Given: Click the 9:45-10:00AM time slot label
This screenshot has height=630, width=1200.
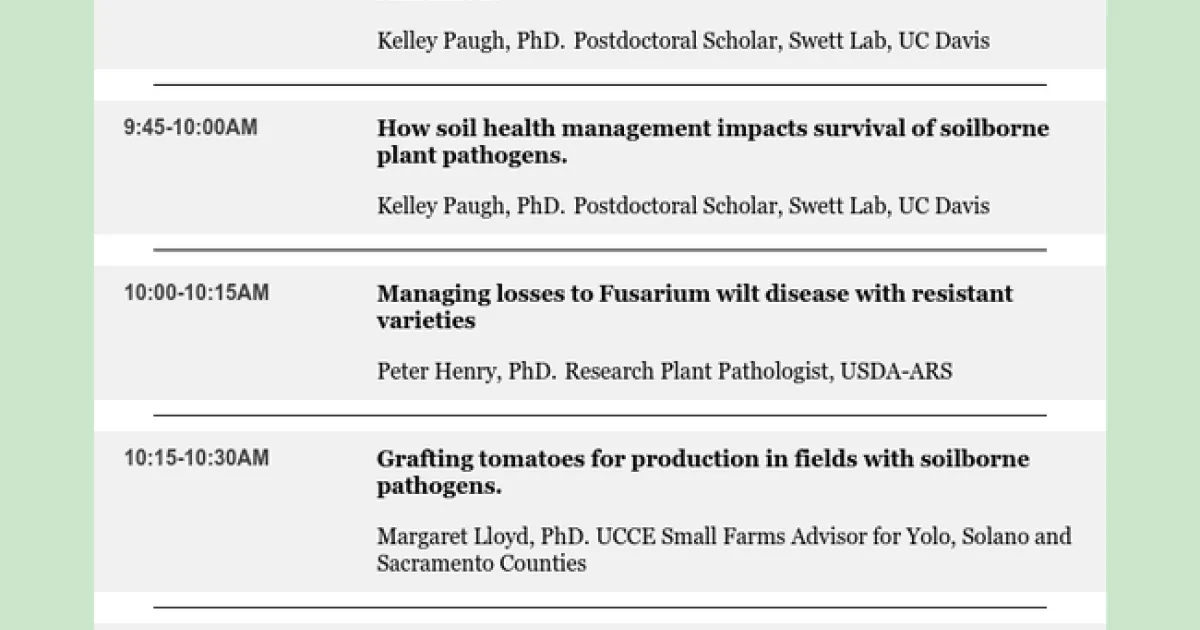Looking at the screenshot, I should pyautogui.click(x=190, y=128).
